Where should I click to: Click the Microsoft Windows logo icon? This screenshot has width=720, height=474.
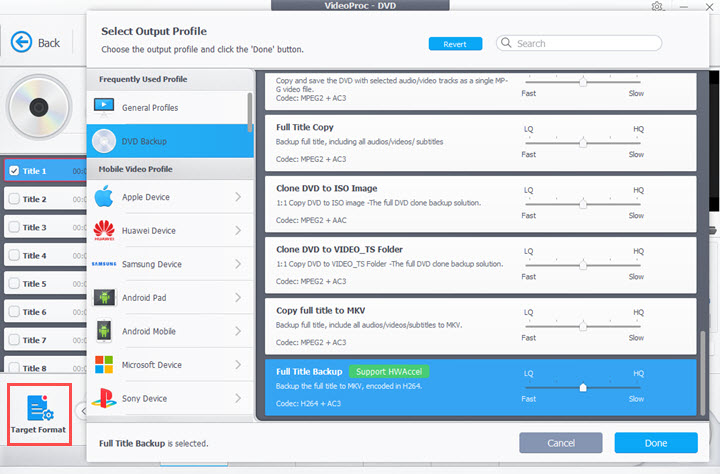pos(104,364)
